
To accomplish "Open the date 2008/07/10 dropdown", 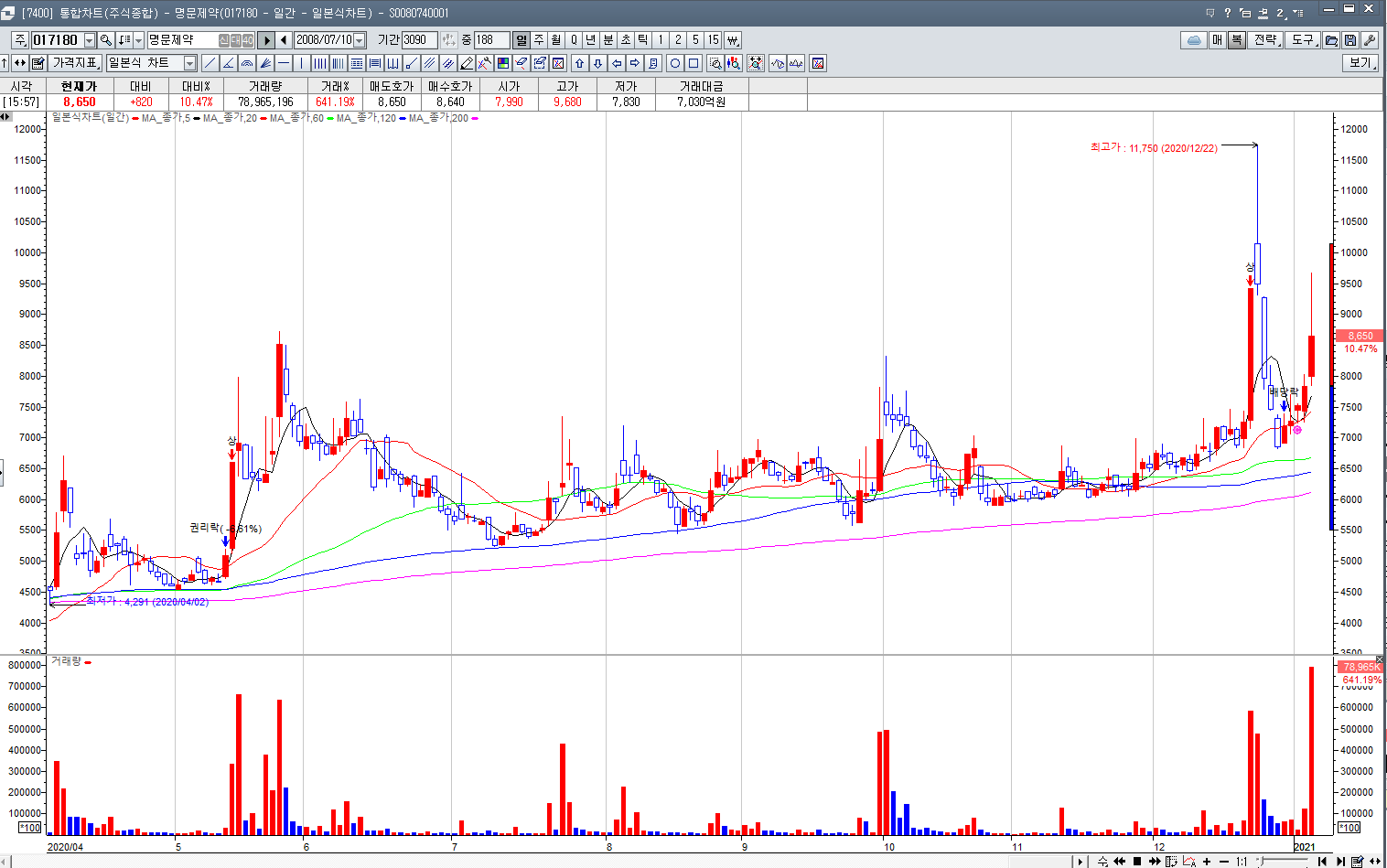I will coord(359,40).
